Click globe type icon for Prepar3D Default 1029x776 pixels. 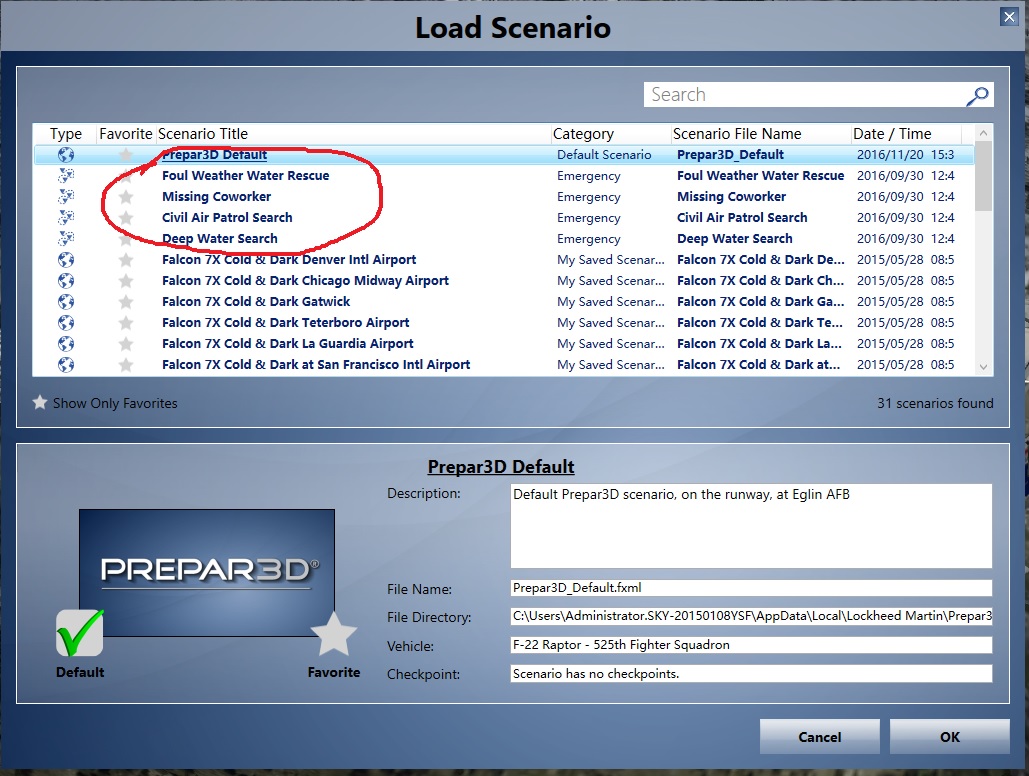pyautogui.click(x=66, y=155)
